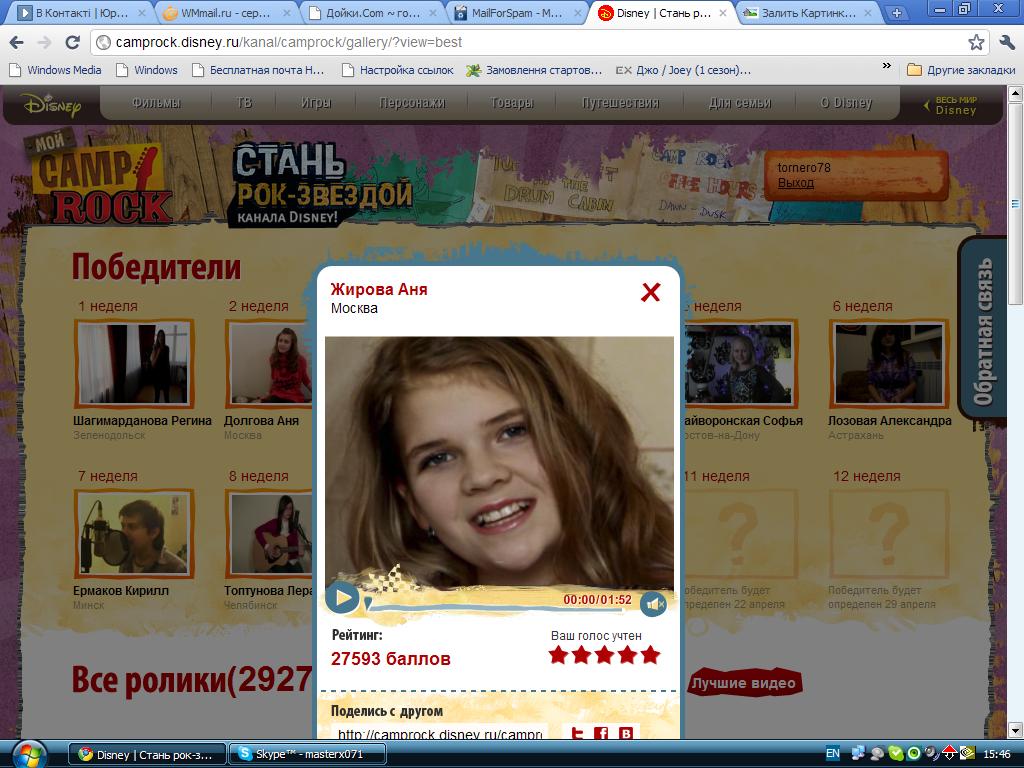Click the EN language indicator
Viewport: 1024px width, 768px height.
point(833,754)
